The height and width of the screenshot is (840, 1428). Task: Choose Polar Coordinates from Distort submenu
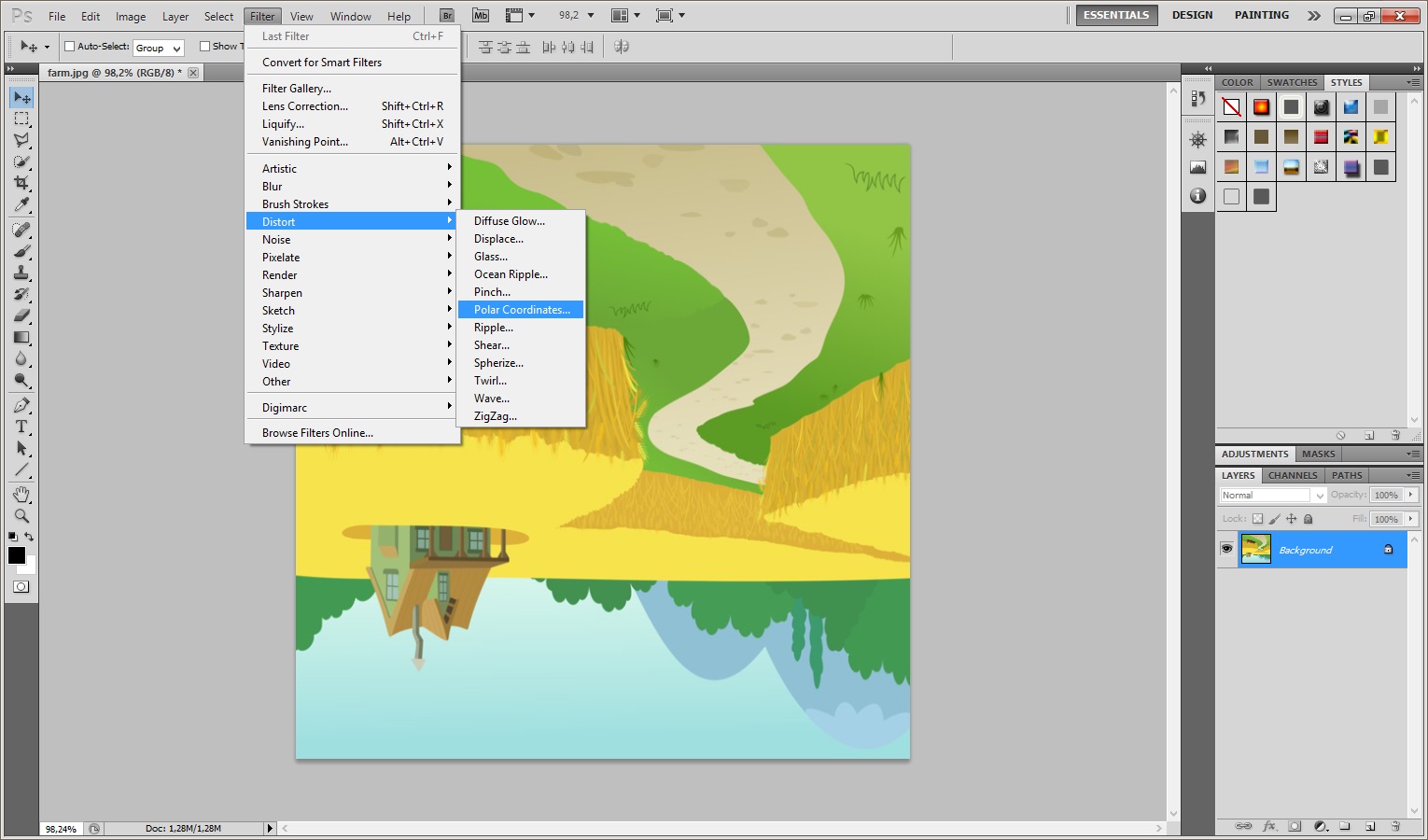coord(521,310)
